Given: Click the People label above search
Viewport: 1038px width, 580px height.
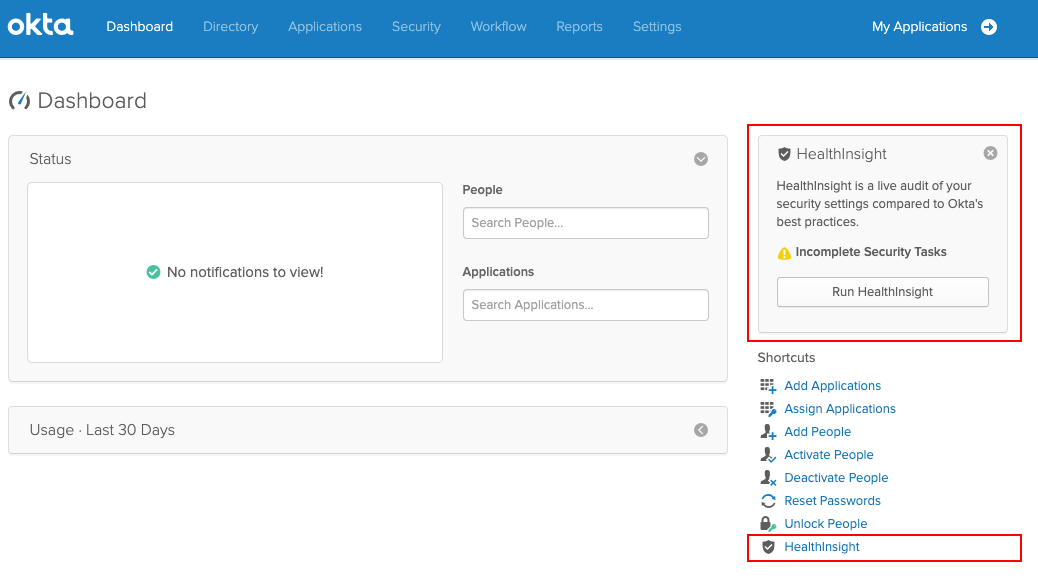Looking at the screenshot, I should tap(483, 190).
